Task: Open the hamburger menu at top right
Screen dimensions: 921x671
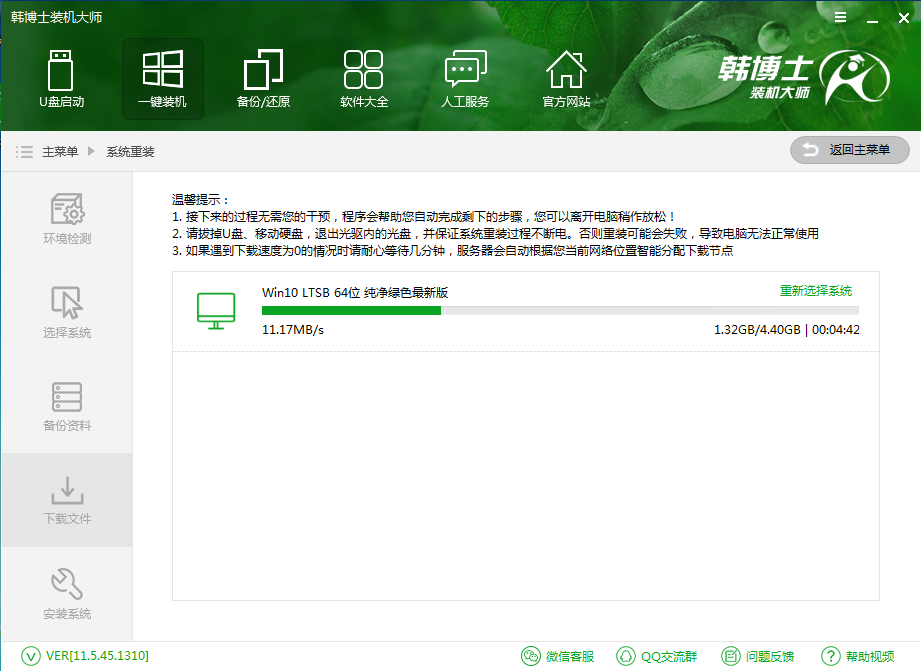Action: click(x=839, y=16)
